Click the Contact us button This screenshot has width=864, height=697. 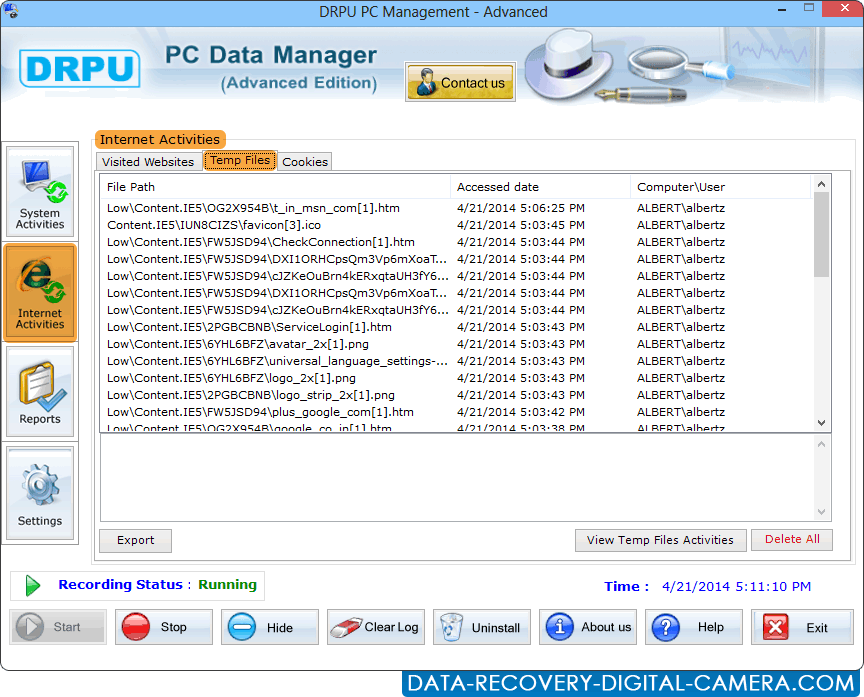(460, 82)
